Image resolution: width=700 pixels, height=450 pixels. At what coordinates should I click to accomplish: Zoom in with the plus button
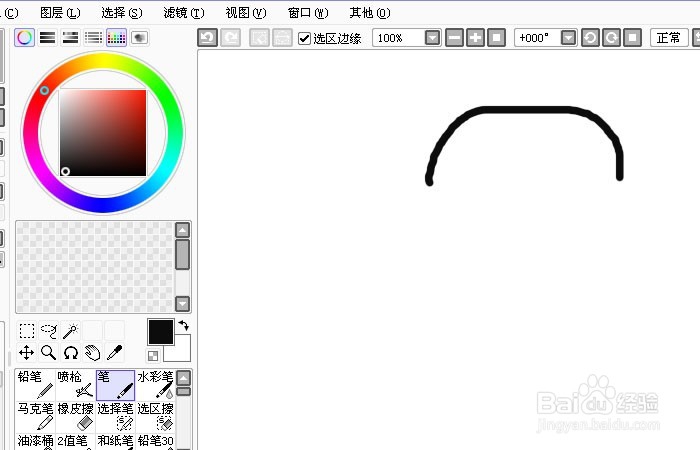[x=475, y=38]
